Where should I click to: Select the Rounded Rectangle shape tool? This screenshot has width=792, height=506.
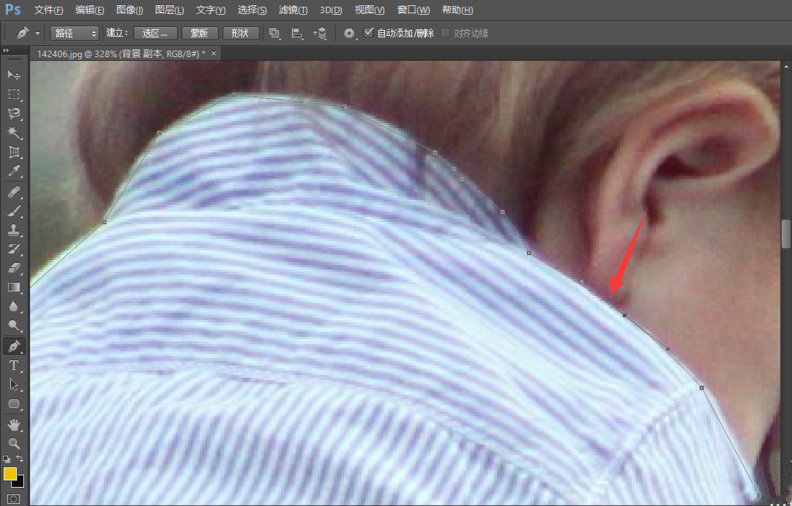(14, 404)
